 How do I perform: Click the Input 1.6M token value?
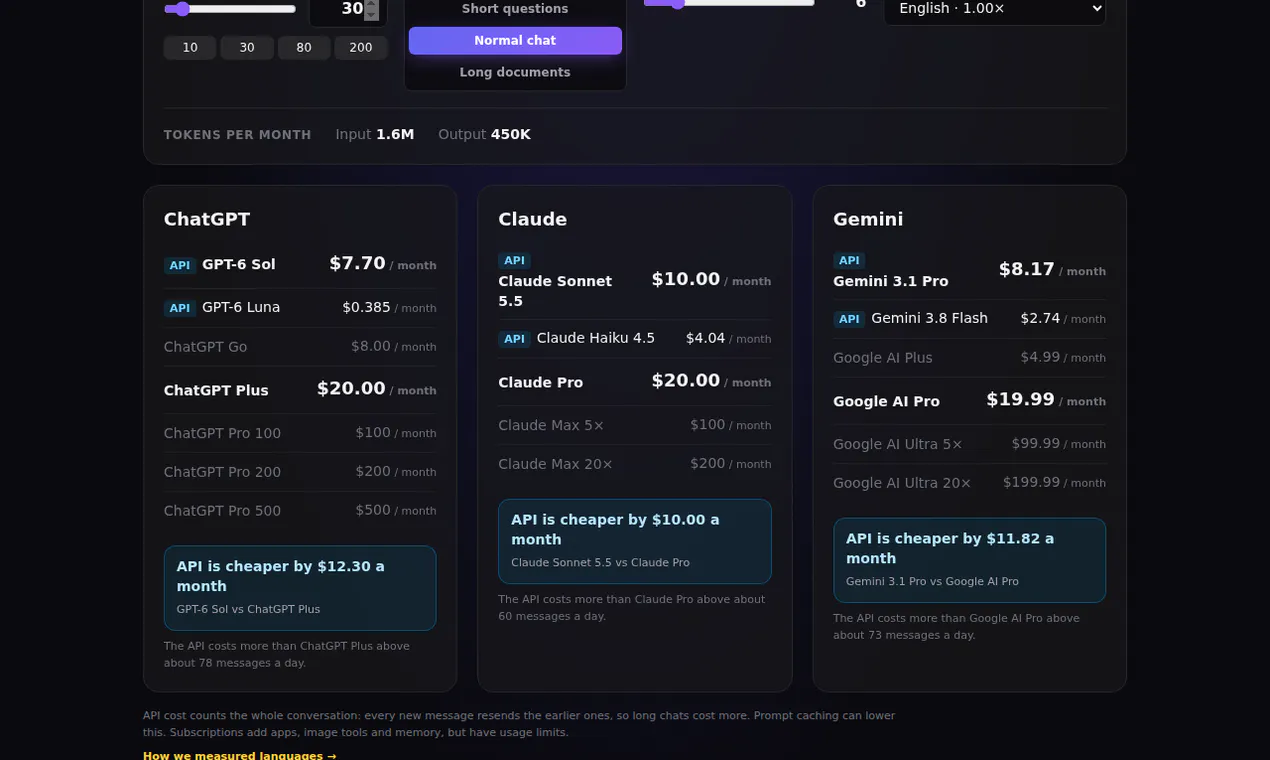click(375, 134)
